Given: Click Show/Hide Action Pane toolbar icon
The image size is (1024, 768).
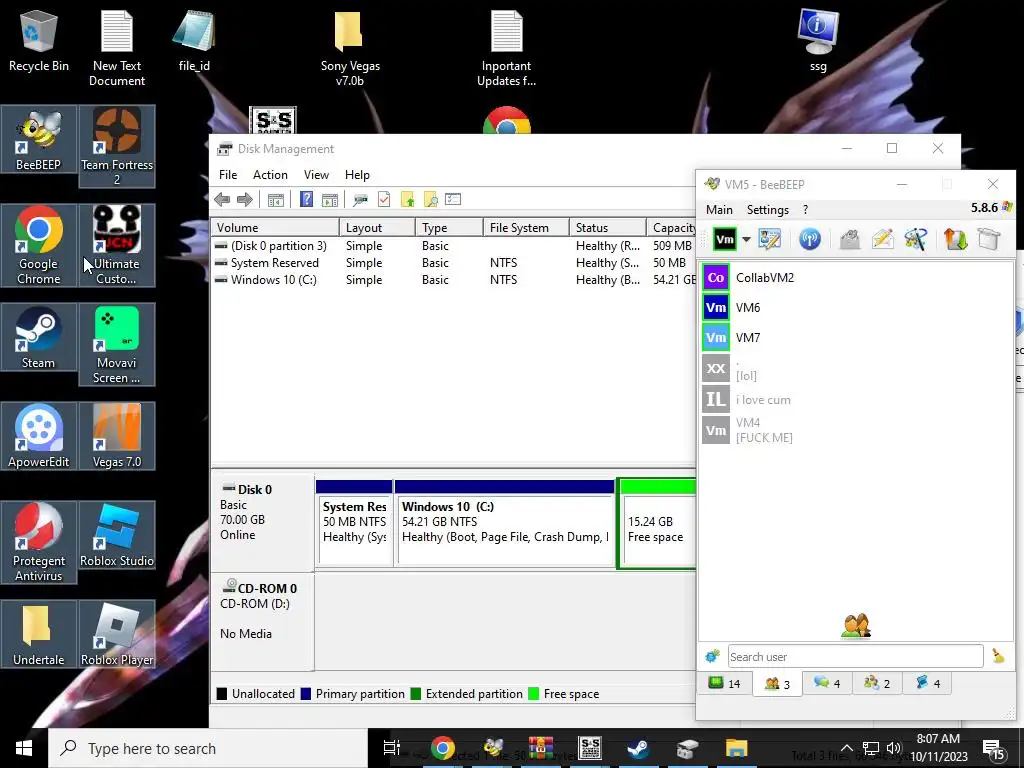Looking at the screenshot, I should pyautogui.click(x=330, y=200).
